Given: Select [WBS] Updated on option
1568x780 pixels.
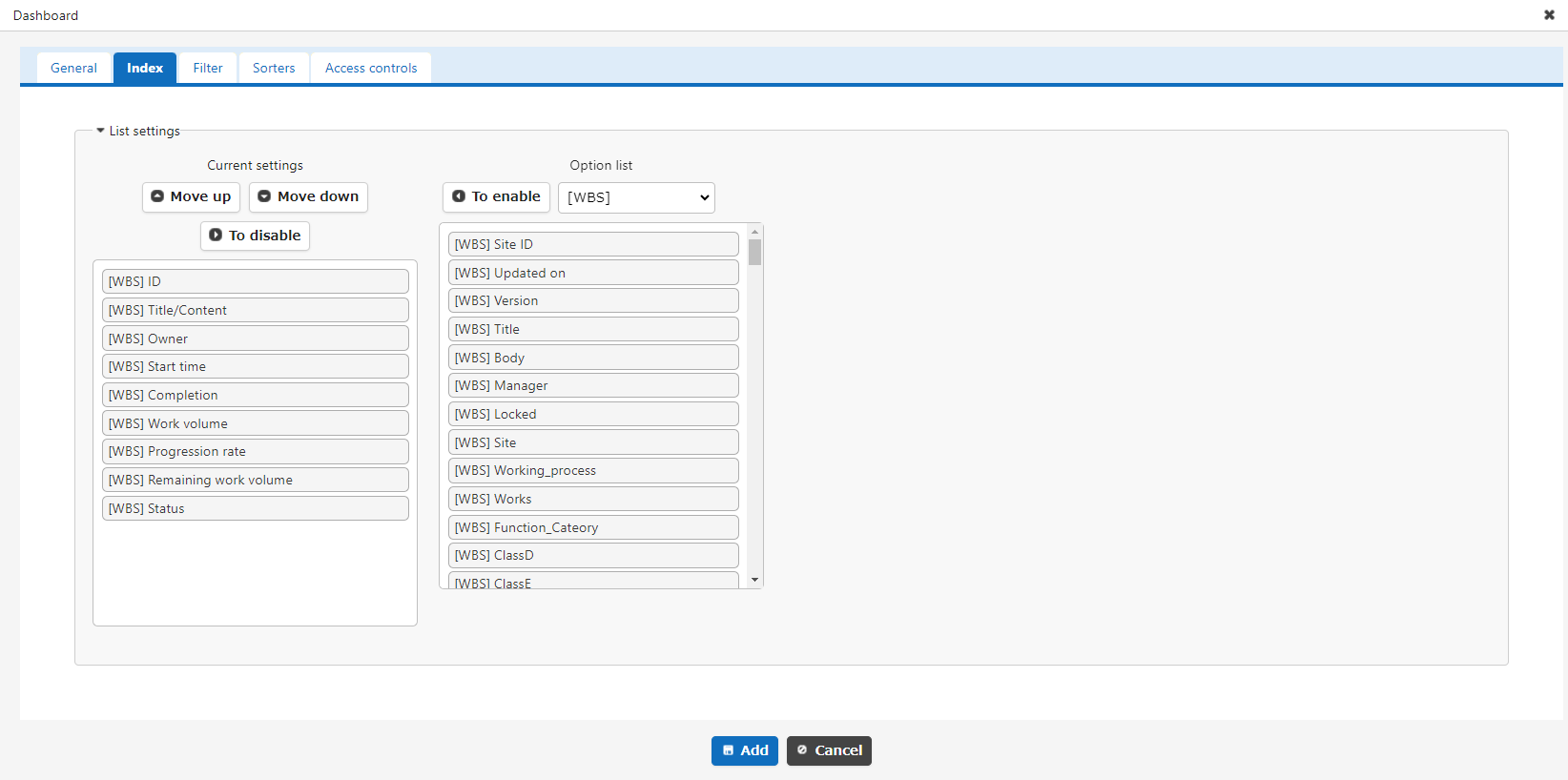Looking at the screenshot, I should point(593,273).
